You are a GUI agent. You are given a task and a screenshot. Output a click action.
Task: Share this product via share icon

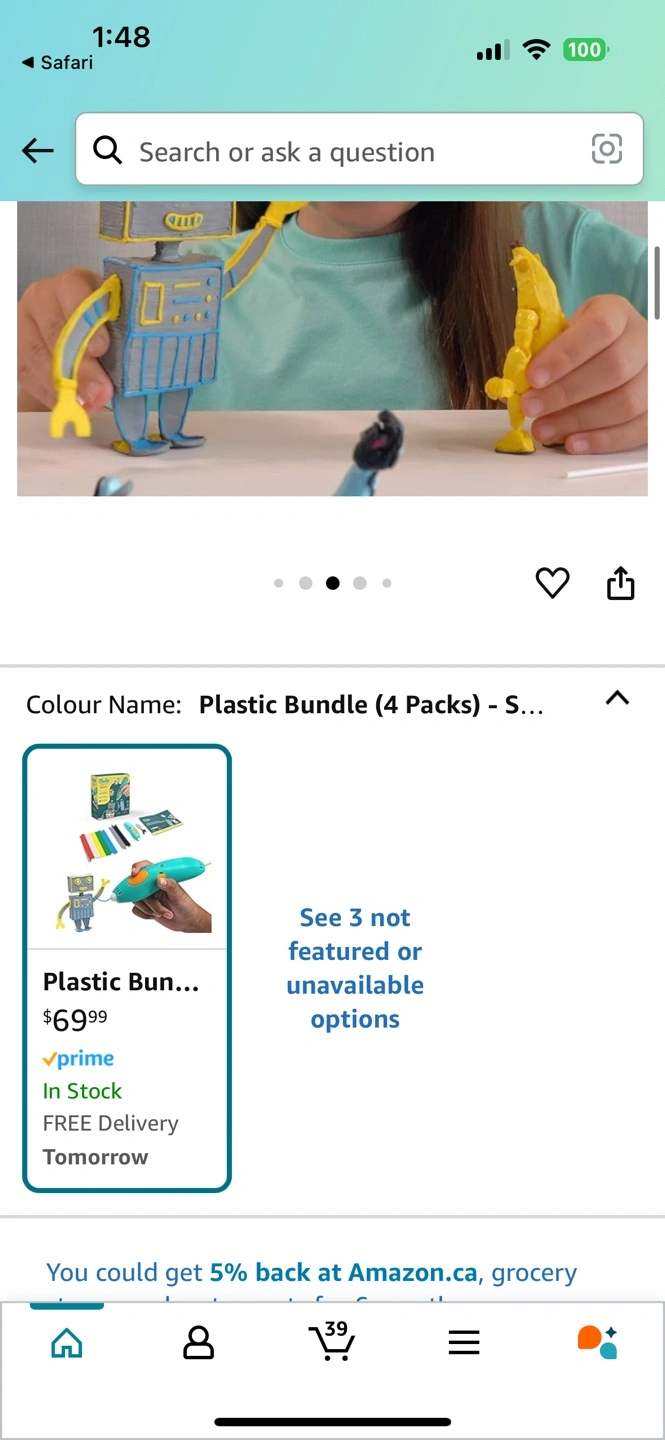(x=621, y=582)
